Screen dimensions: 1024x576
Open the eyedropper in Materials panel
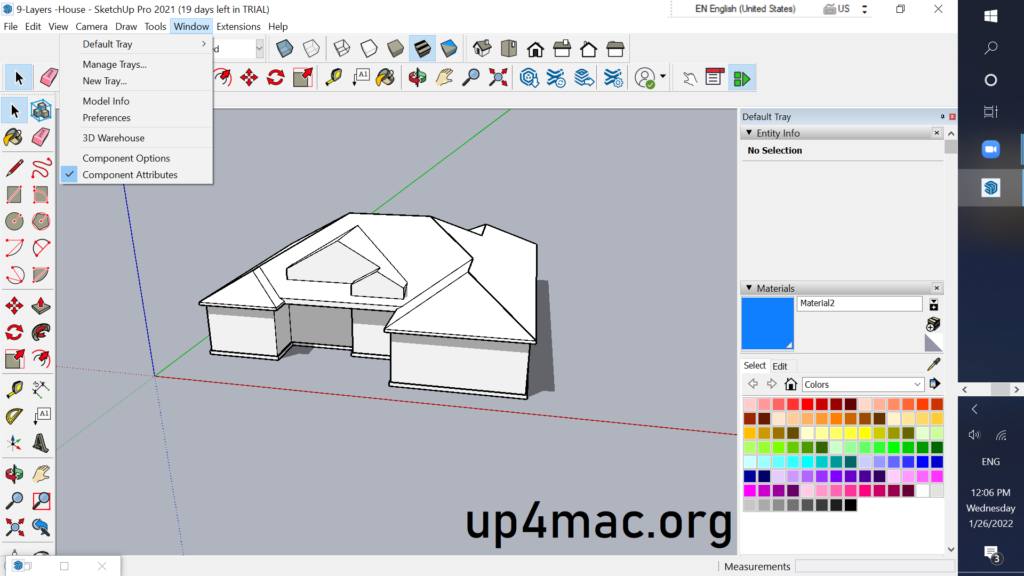(936, 364)
